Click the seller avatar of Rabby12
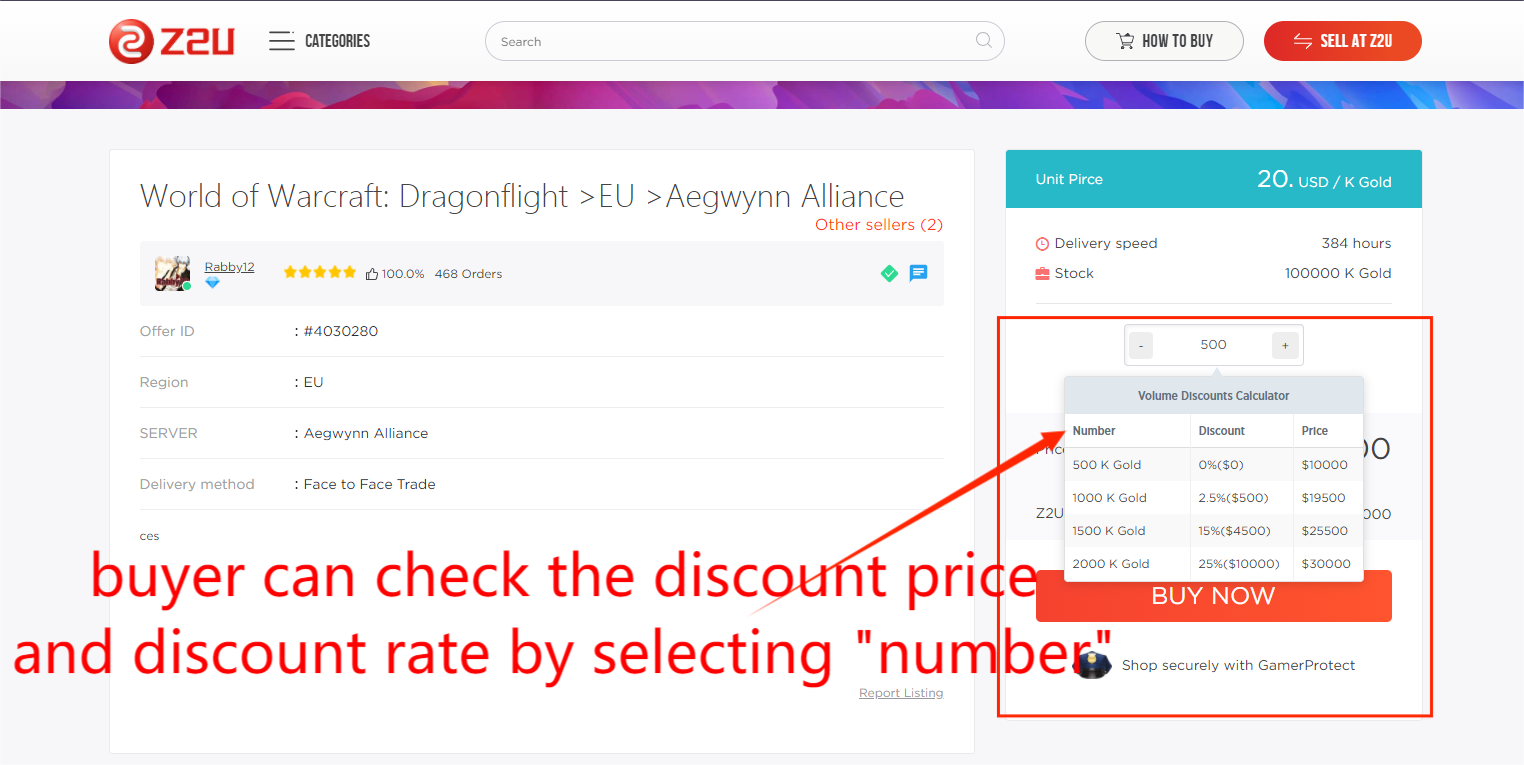The width and height of the screenshot is (1524, 765). 173,273
